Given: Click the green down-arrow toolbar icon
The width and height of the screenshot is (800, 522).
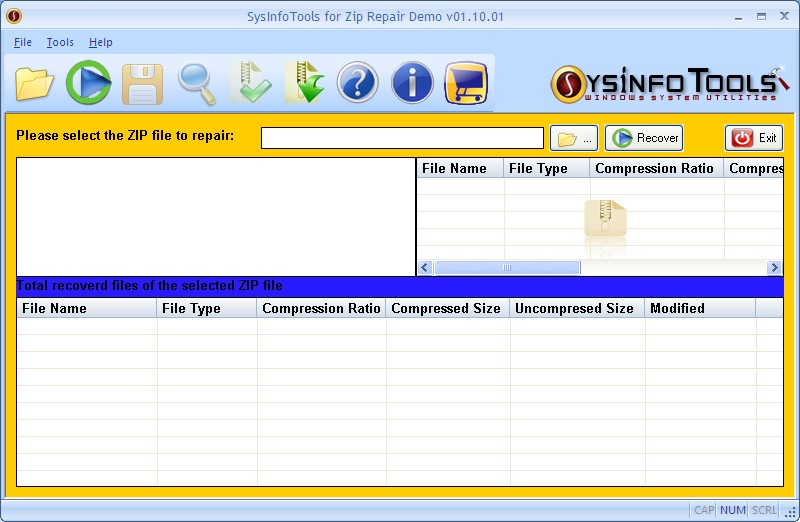Looking at the screenshot, I should [305, 83].
